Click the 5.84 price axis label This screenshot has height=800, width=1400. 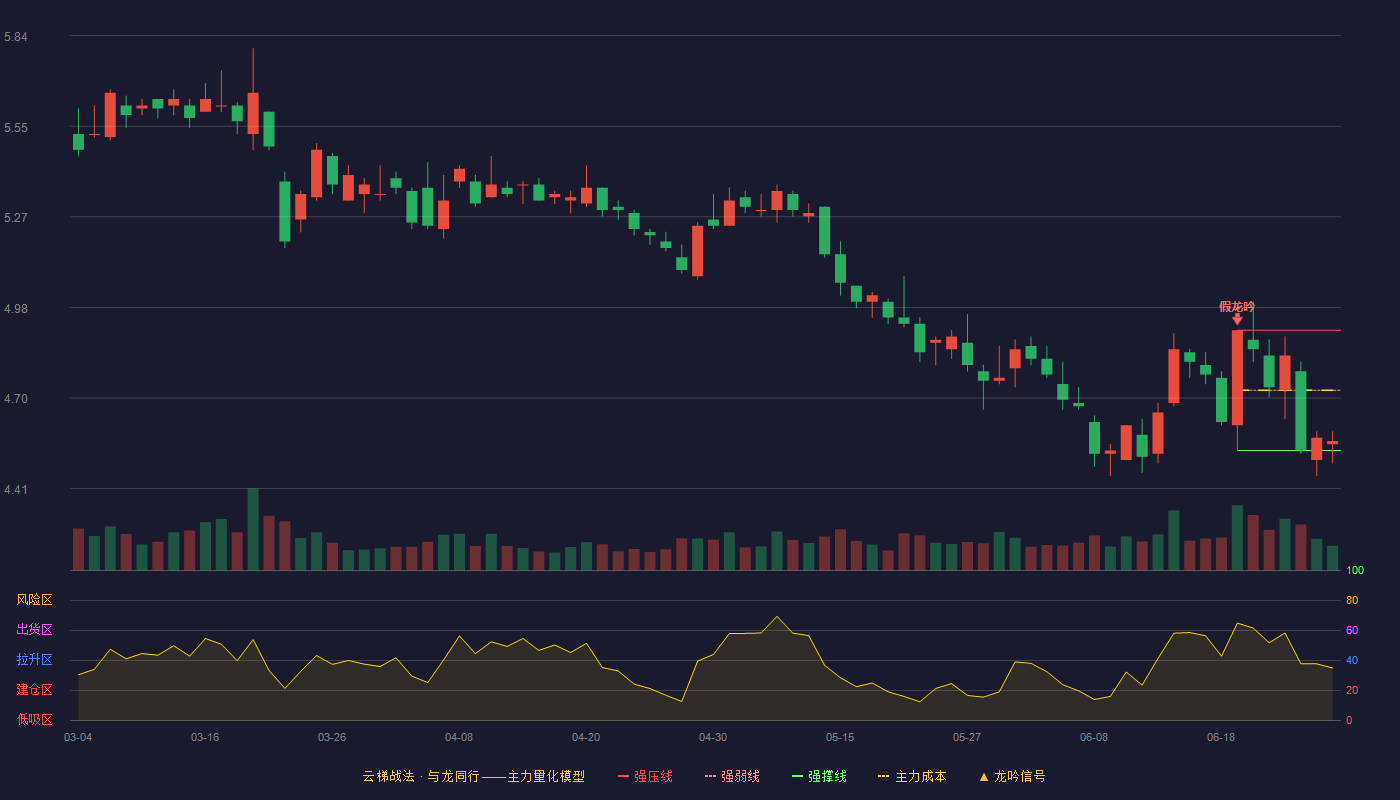pyautogui.click(x=16, y=37)
